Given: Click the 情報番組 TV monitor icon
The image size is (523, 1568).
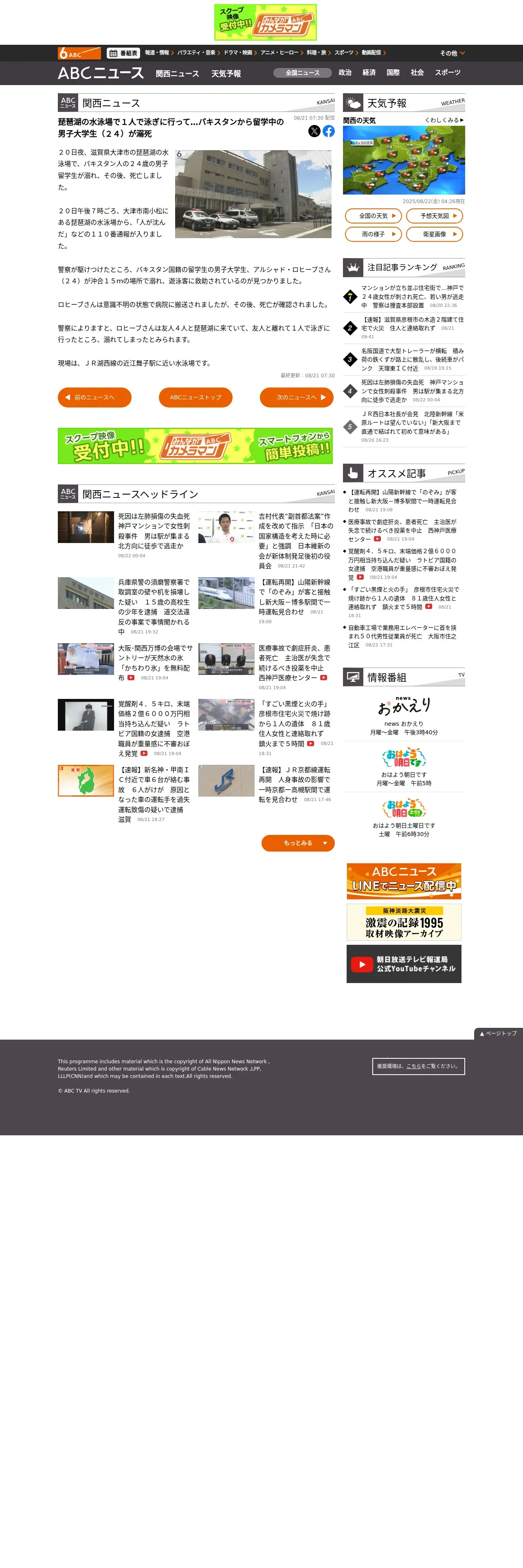Looking at the screenshot, I should pyautogui.click(x=352, y=677).
